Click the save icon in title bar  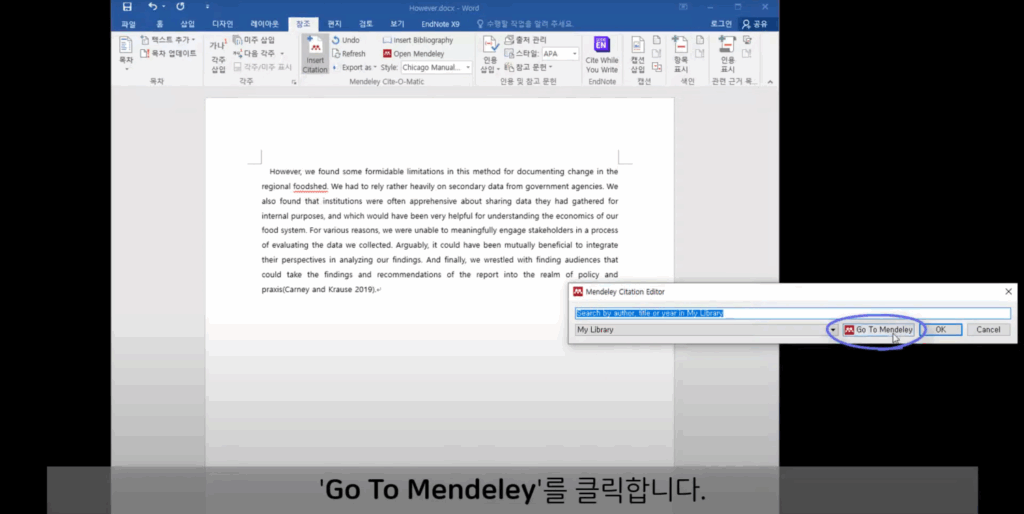[x=127, y=7]
